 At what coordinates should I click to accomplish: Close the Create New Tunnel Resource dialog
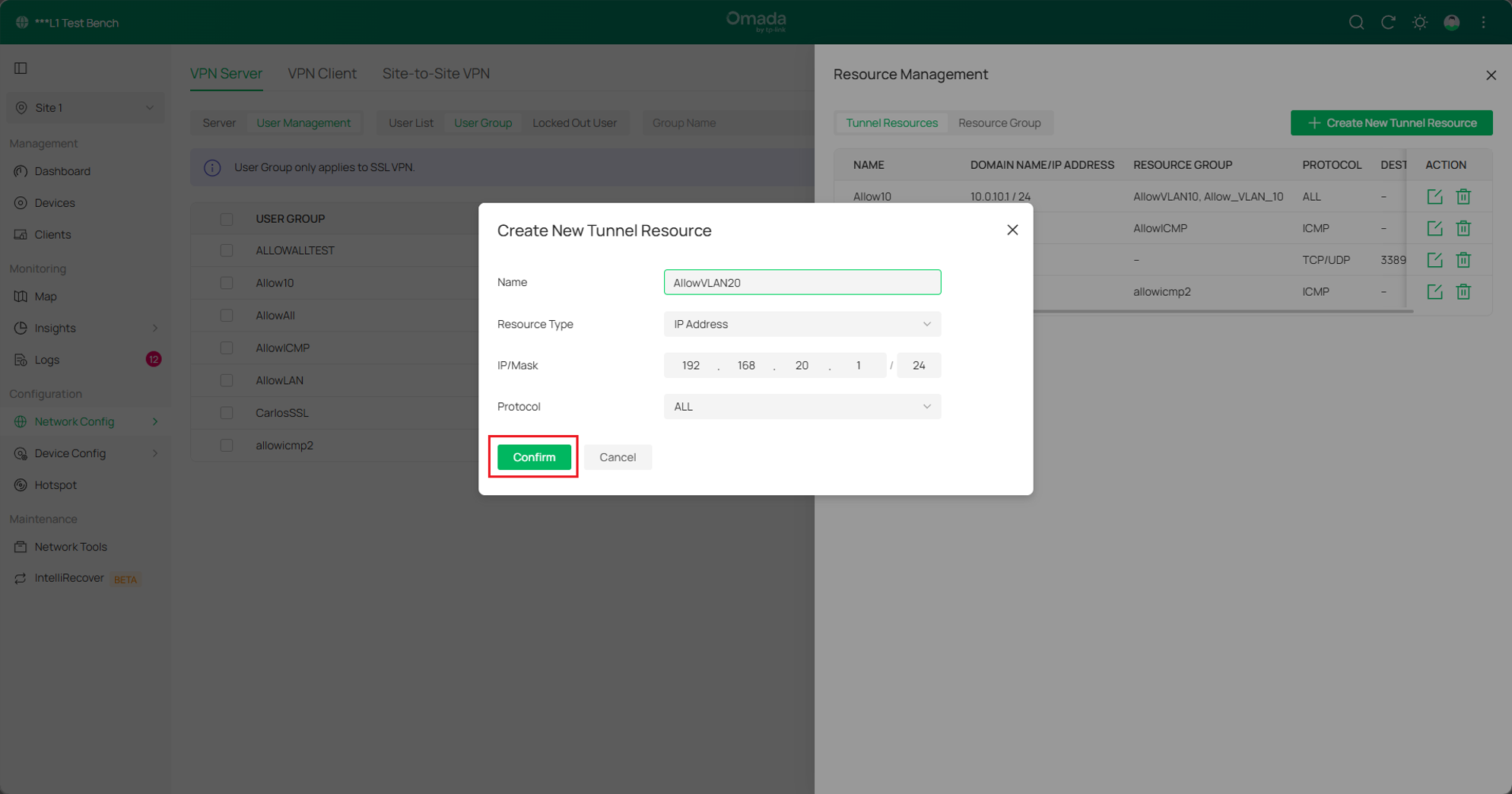[x=1012, y=230]
